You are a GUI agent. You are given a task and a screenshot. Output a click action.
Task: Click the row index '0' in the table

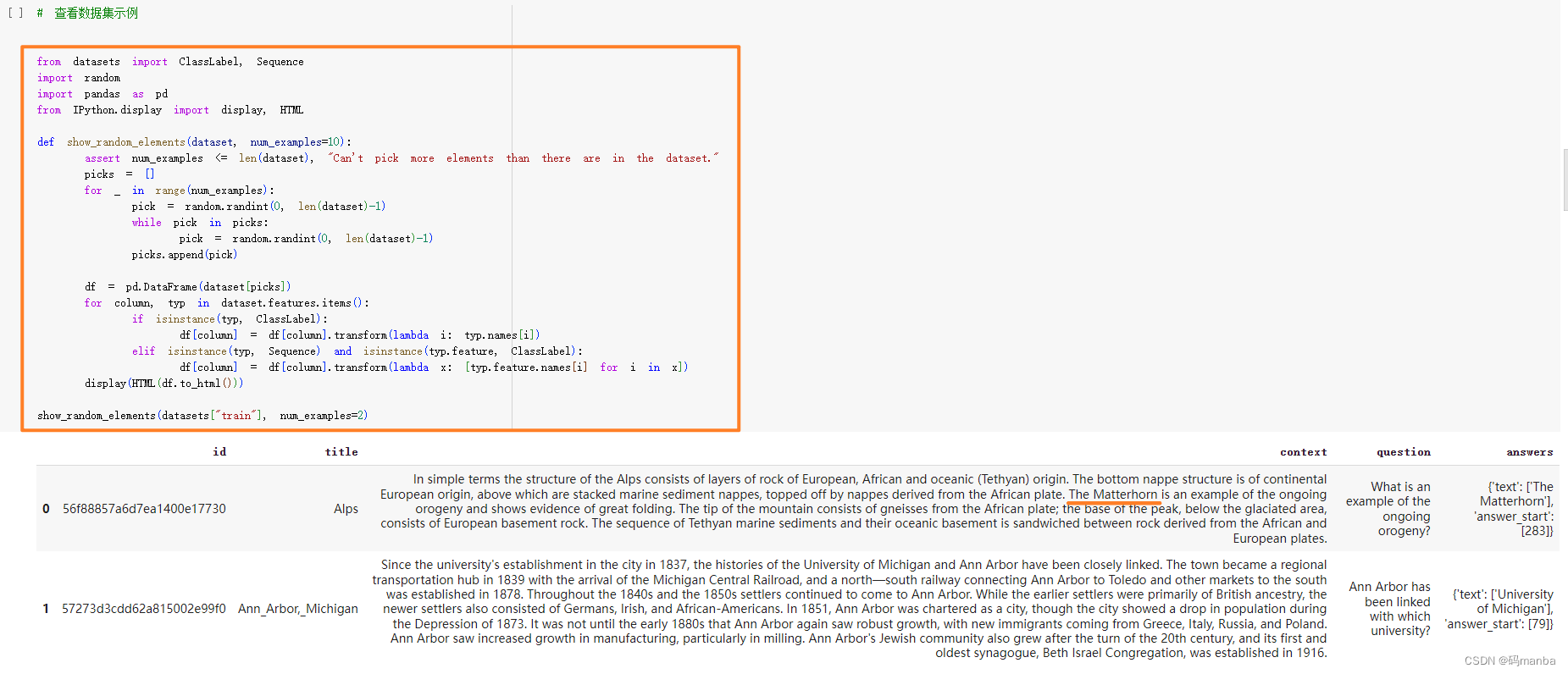[46, 509]
